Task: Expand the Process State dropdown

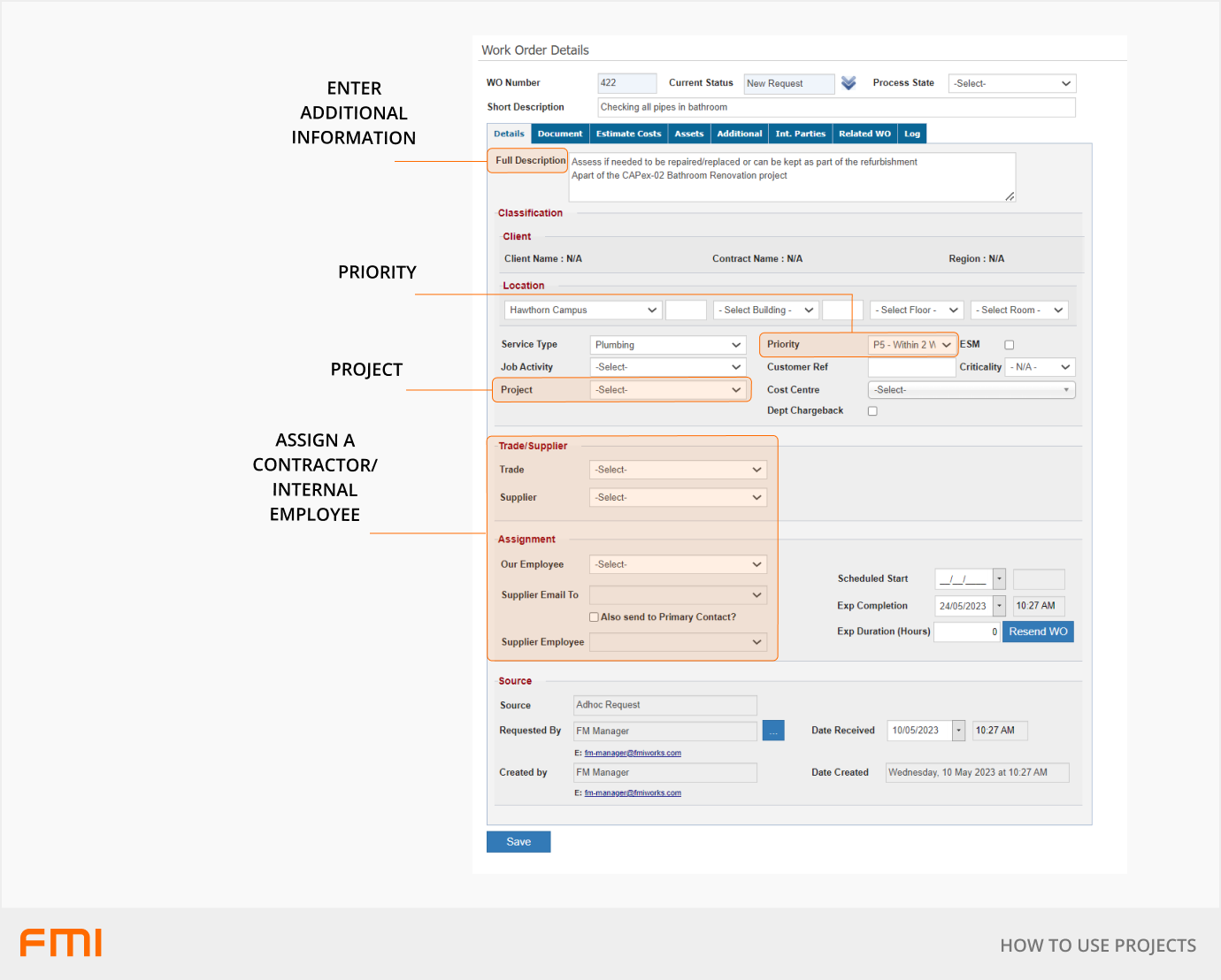Action: tap(1011, 84)
